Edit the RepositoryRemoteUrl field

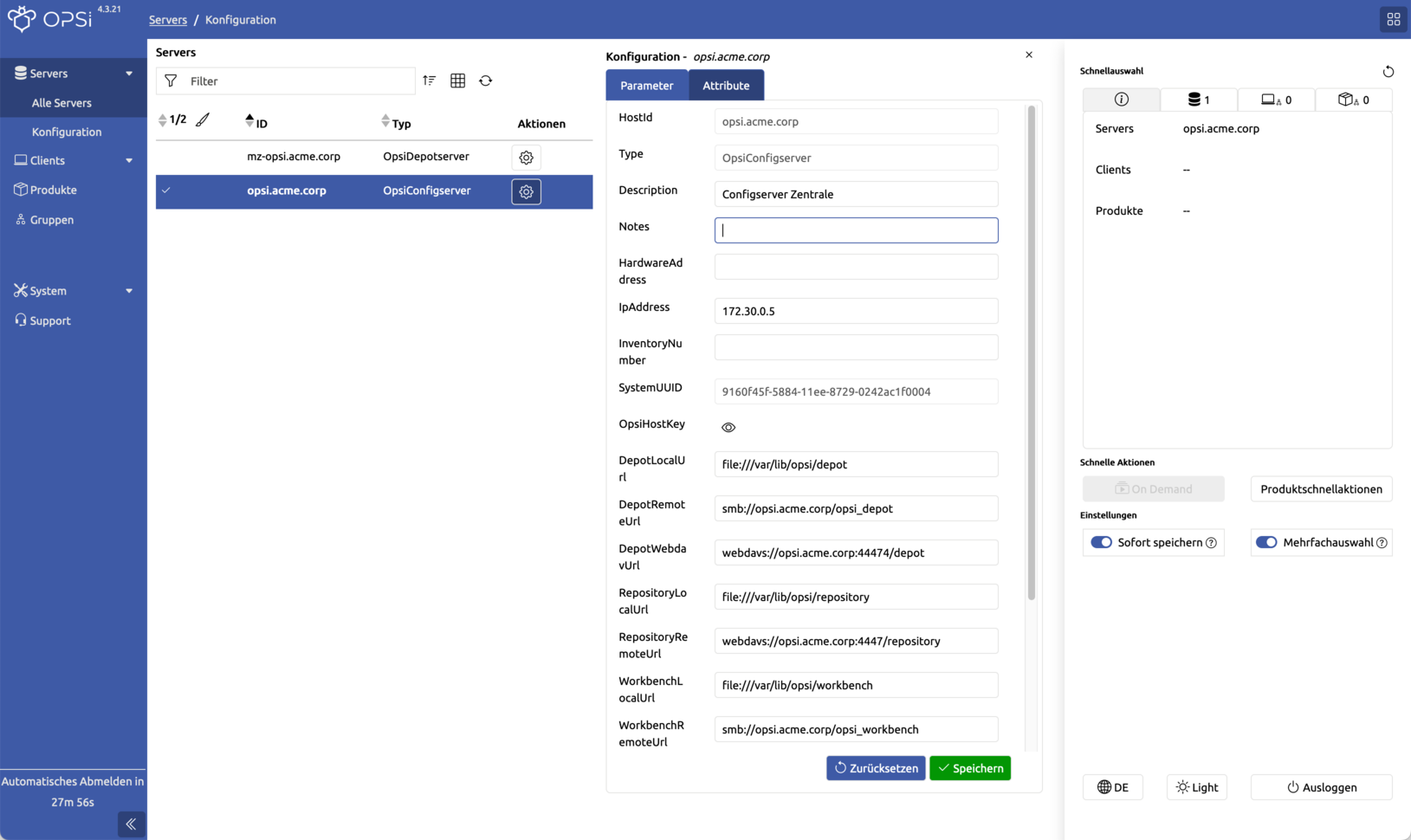[x=856, y=641]
